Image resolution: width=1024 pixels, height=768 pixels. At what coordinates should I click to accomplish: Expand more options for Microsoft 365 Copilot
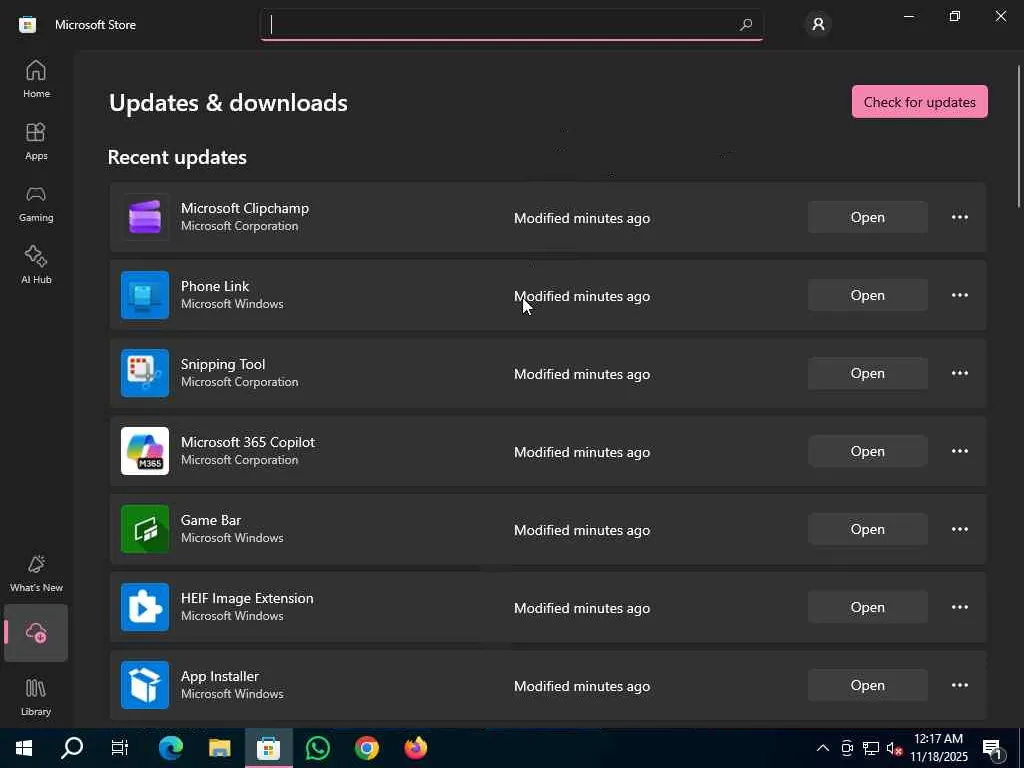click(x=959, y=451)
